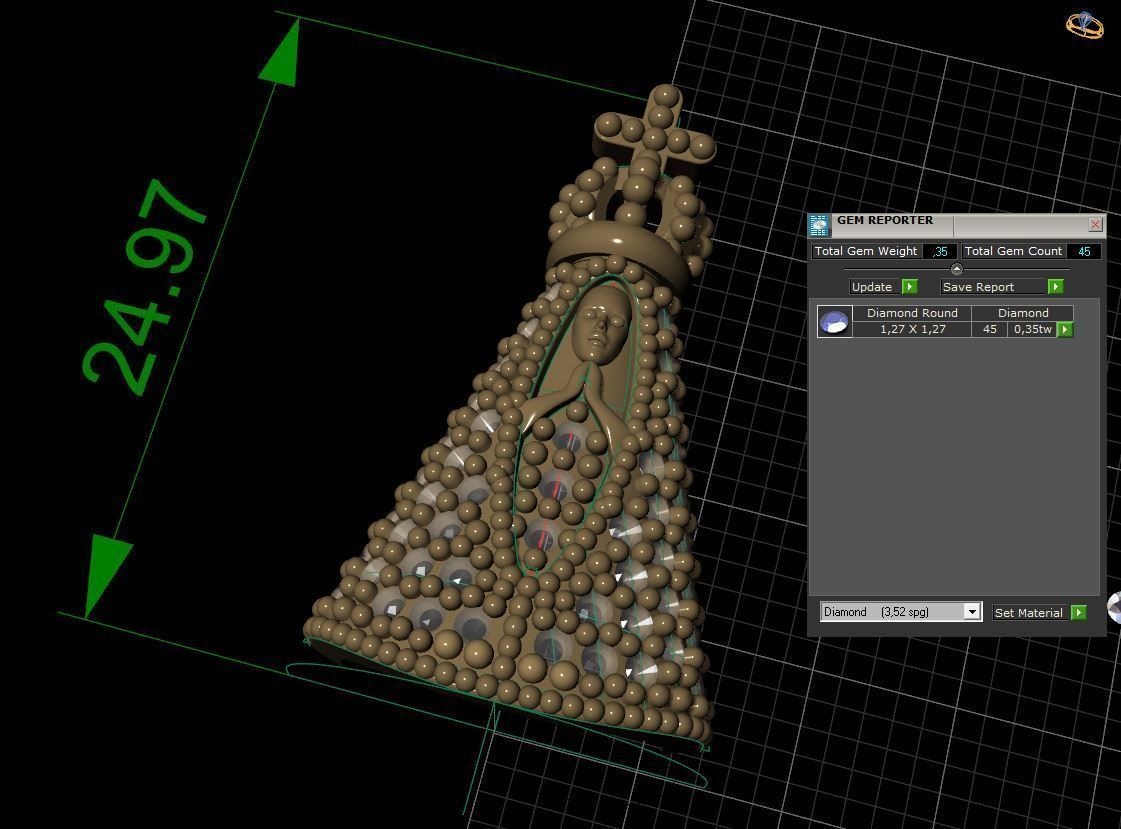Screen dimensions: 1121x829
Task: Click the Total Gem Count value 45
Action: pos(1084,252)
